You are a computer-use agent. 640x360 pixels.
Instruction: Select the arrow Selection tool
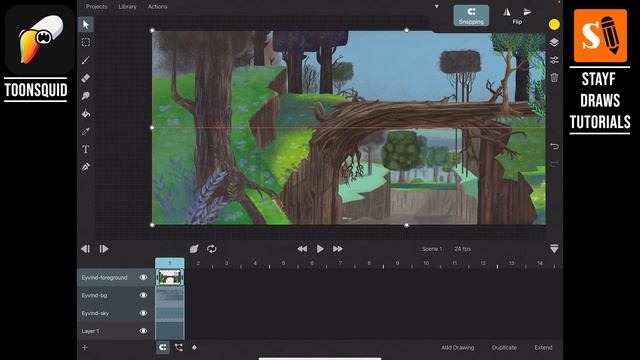(x=86, y=24)
